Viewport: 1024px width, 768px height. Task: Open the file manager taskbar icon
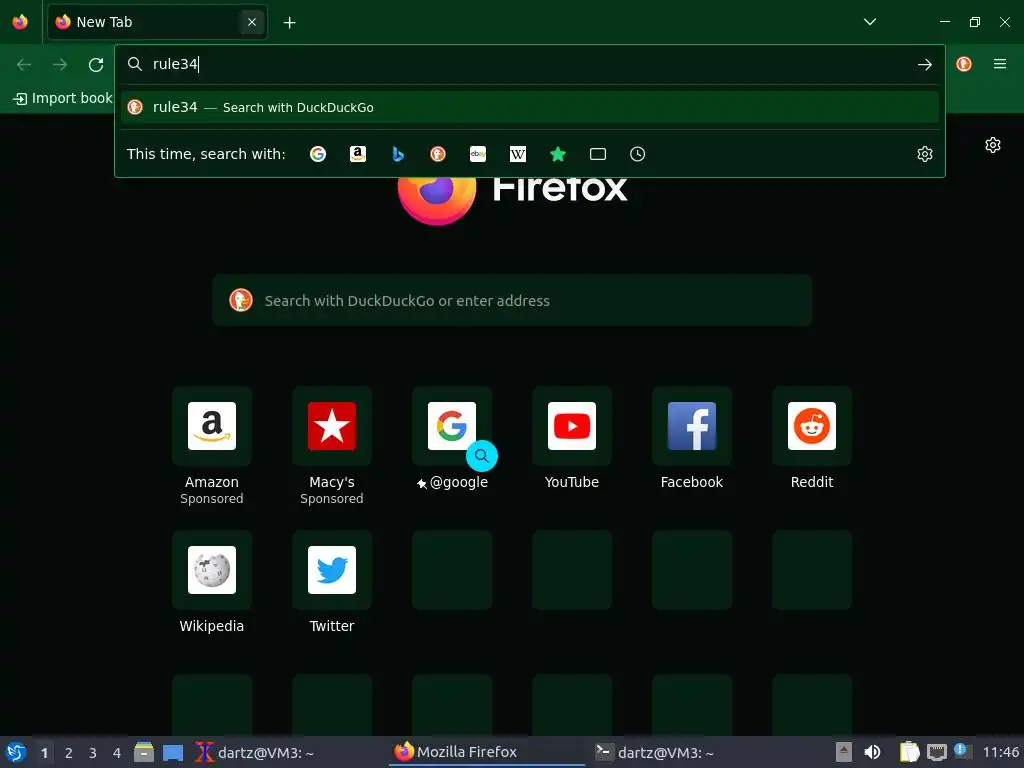pyautogui.click(x=144, y=752)
